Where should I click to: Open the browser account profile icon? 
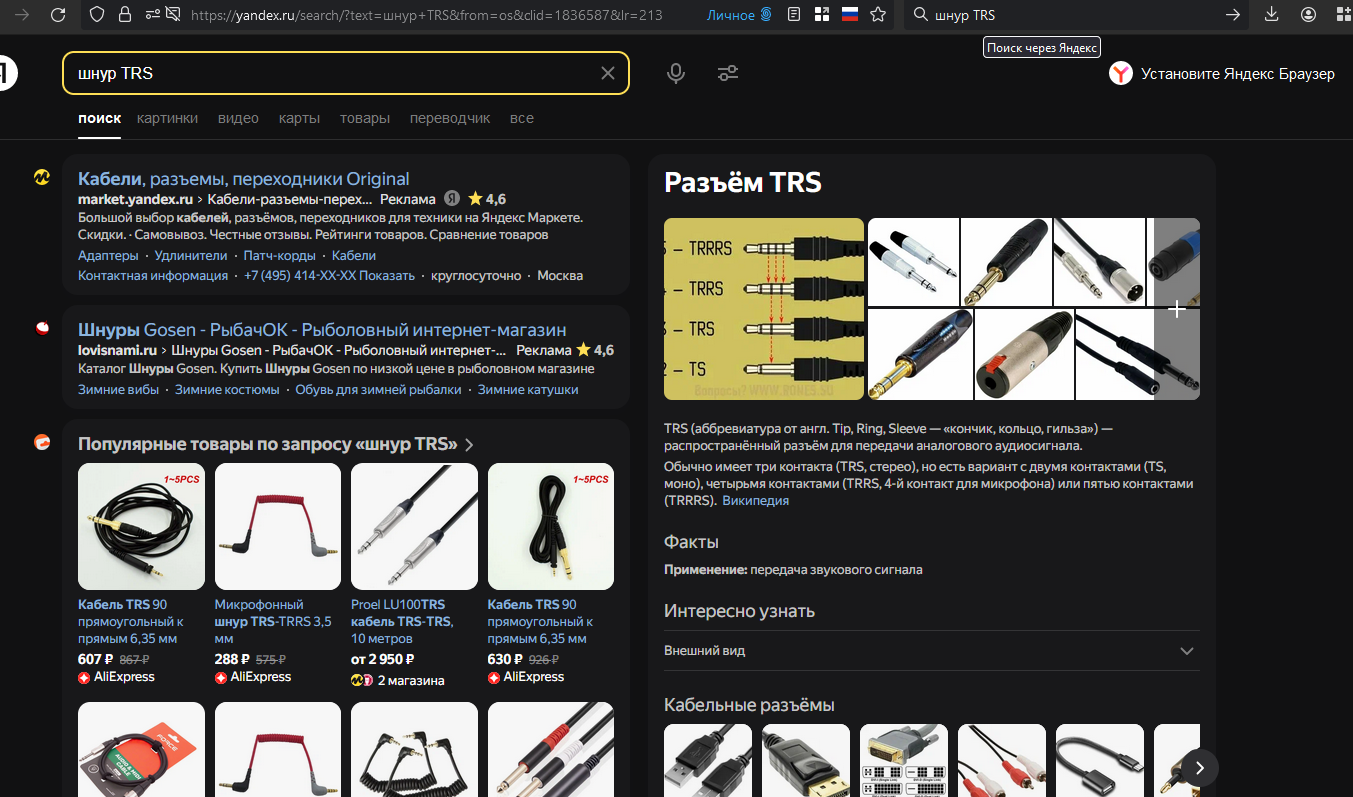click(x=1309, y=15)
